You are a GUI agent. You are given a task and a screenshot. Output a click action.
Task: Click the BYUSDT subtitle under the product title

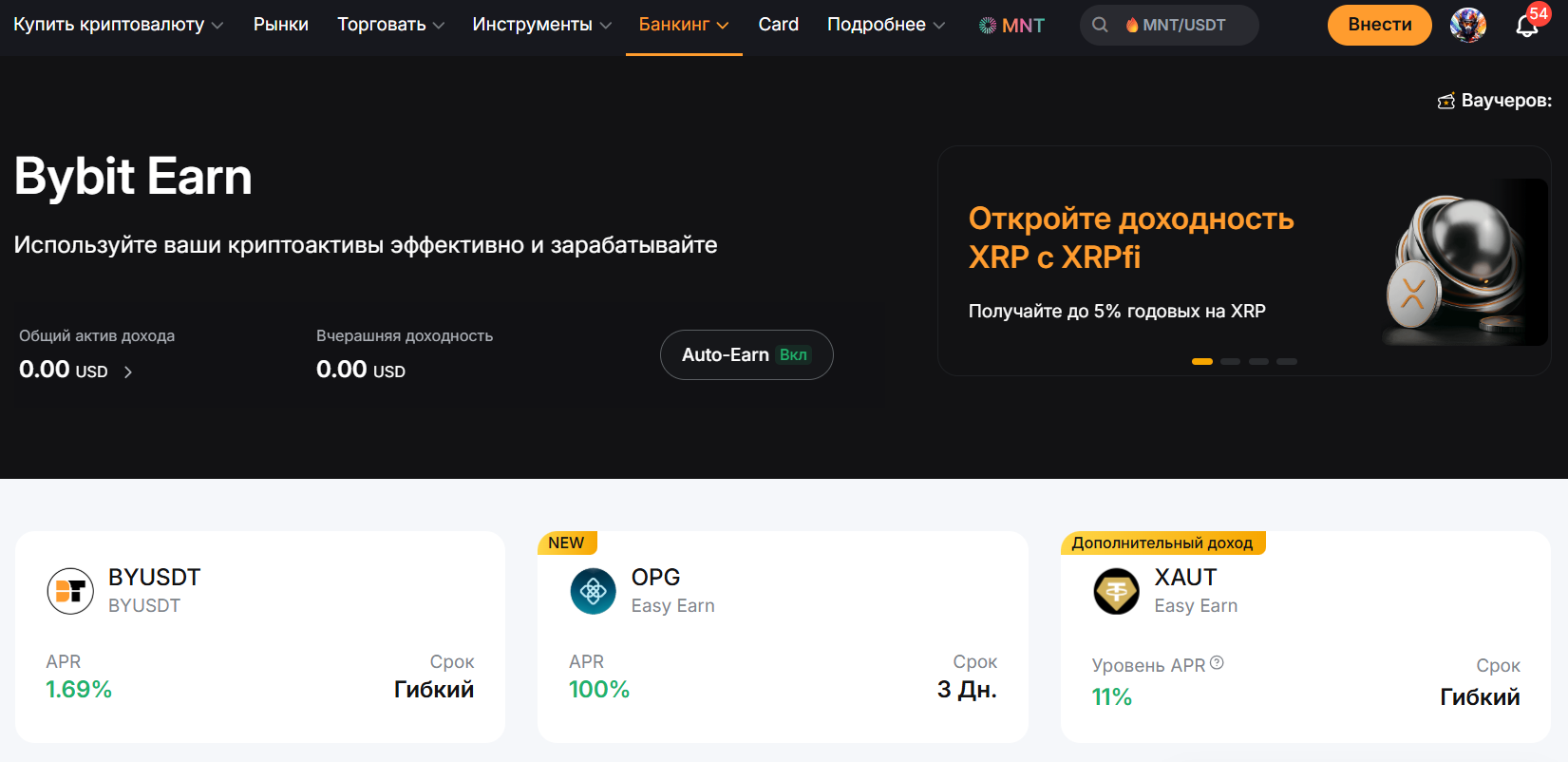point(144,606)
